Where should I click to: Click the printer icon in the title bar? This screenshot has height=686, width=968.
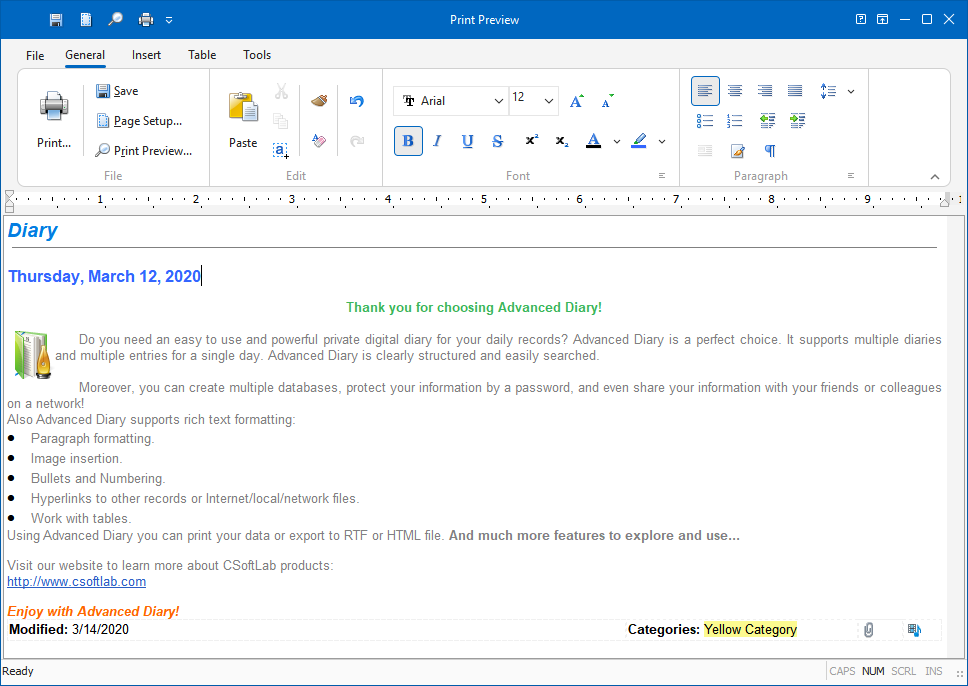click(x=146, y=20)
